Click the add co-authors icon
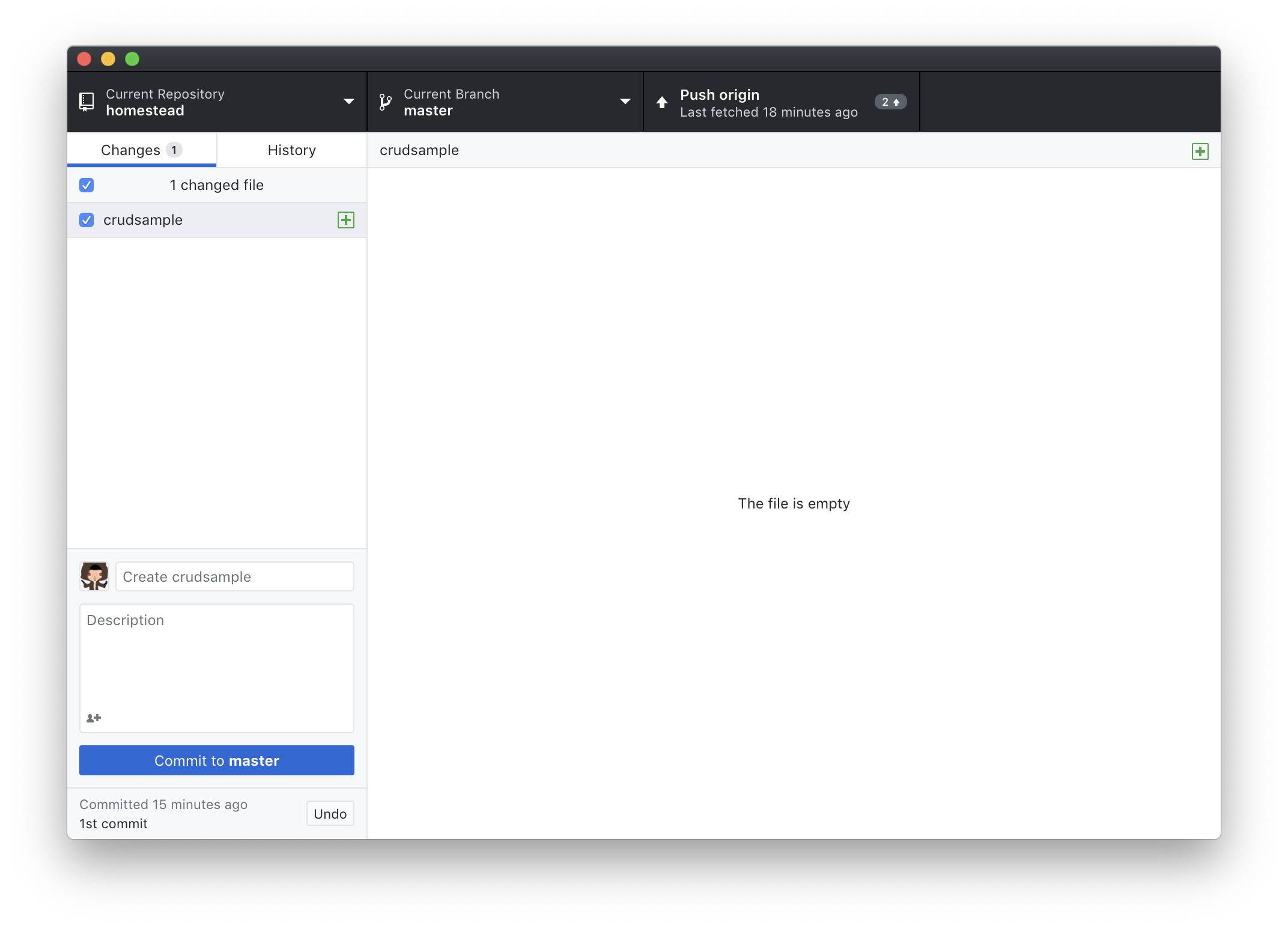Screen dimensions: 1288x928 [x=94, y=718]
